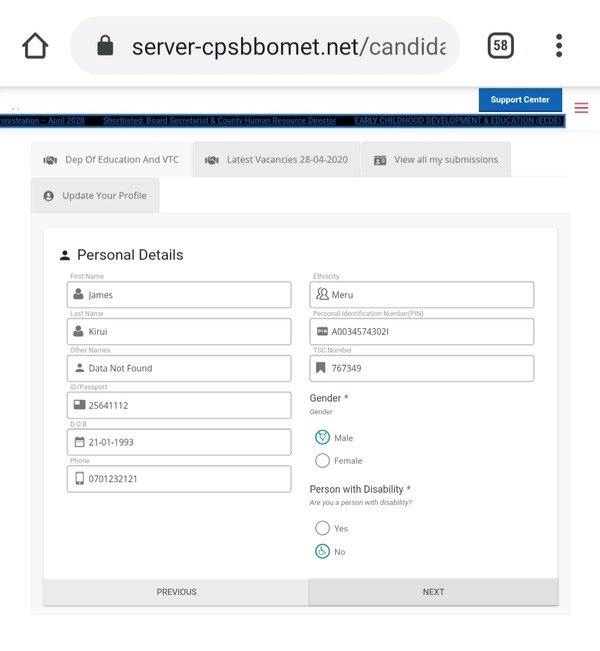Tap the padlock icon in the address bar

105,47
